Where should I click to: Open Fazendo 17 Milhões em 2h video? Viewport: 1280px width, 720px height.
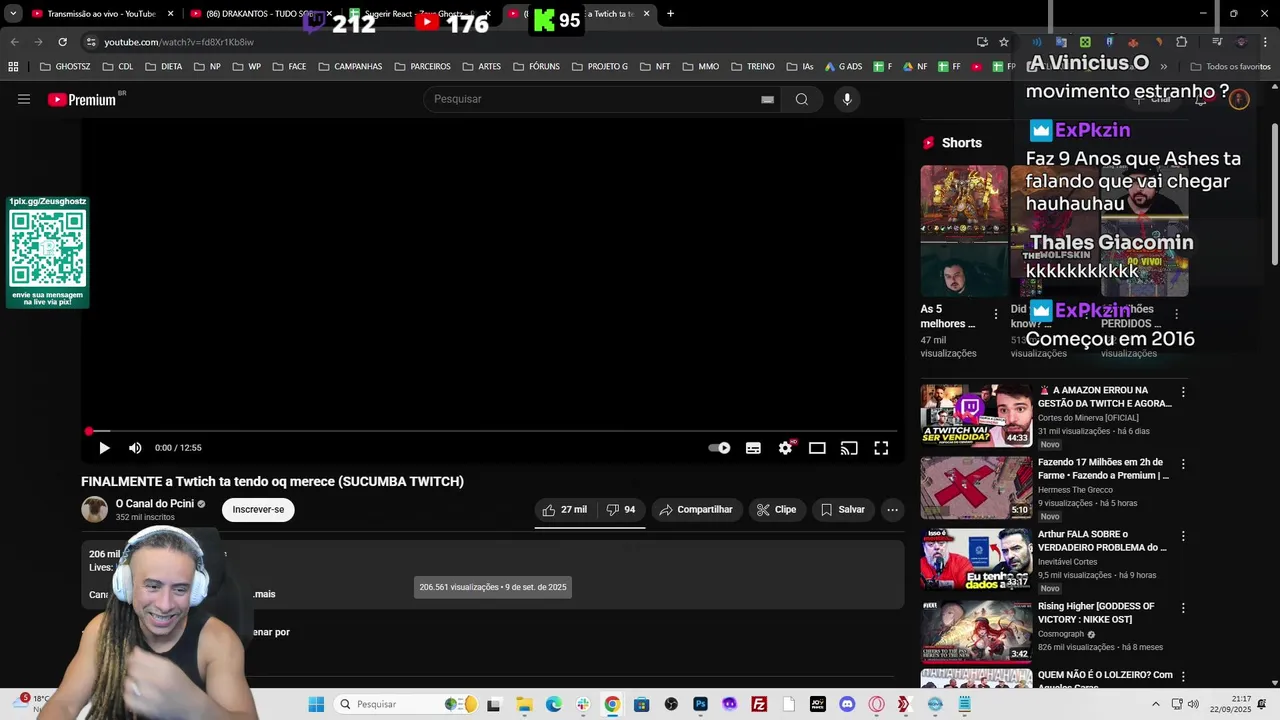(x=976, y=488)
